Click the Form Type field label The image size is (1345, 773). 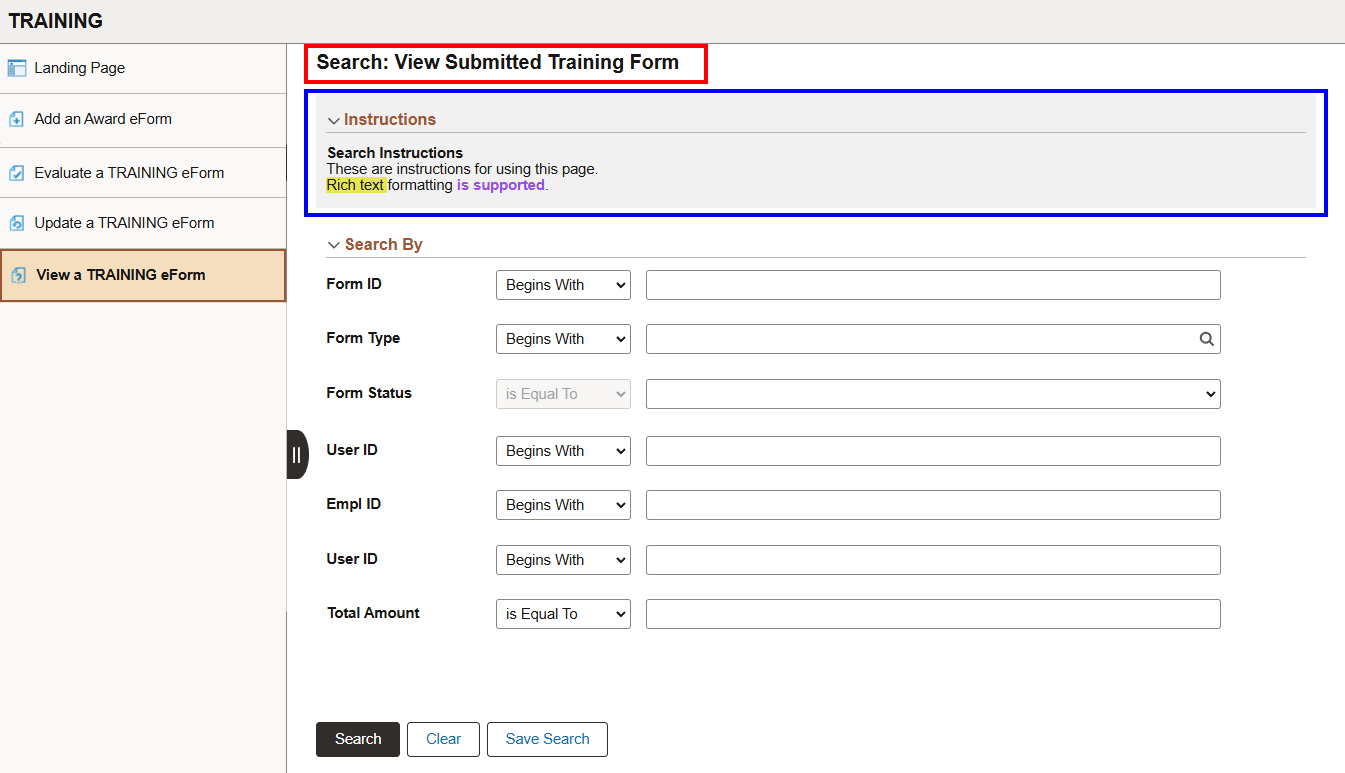point(364,338)
